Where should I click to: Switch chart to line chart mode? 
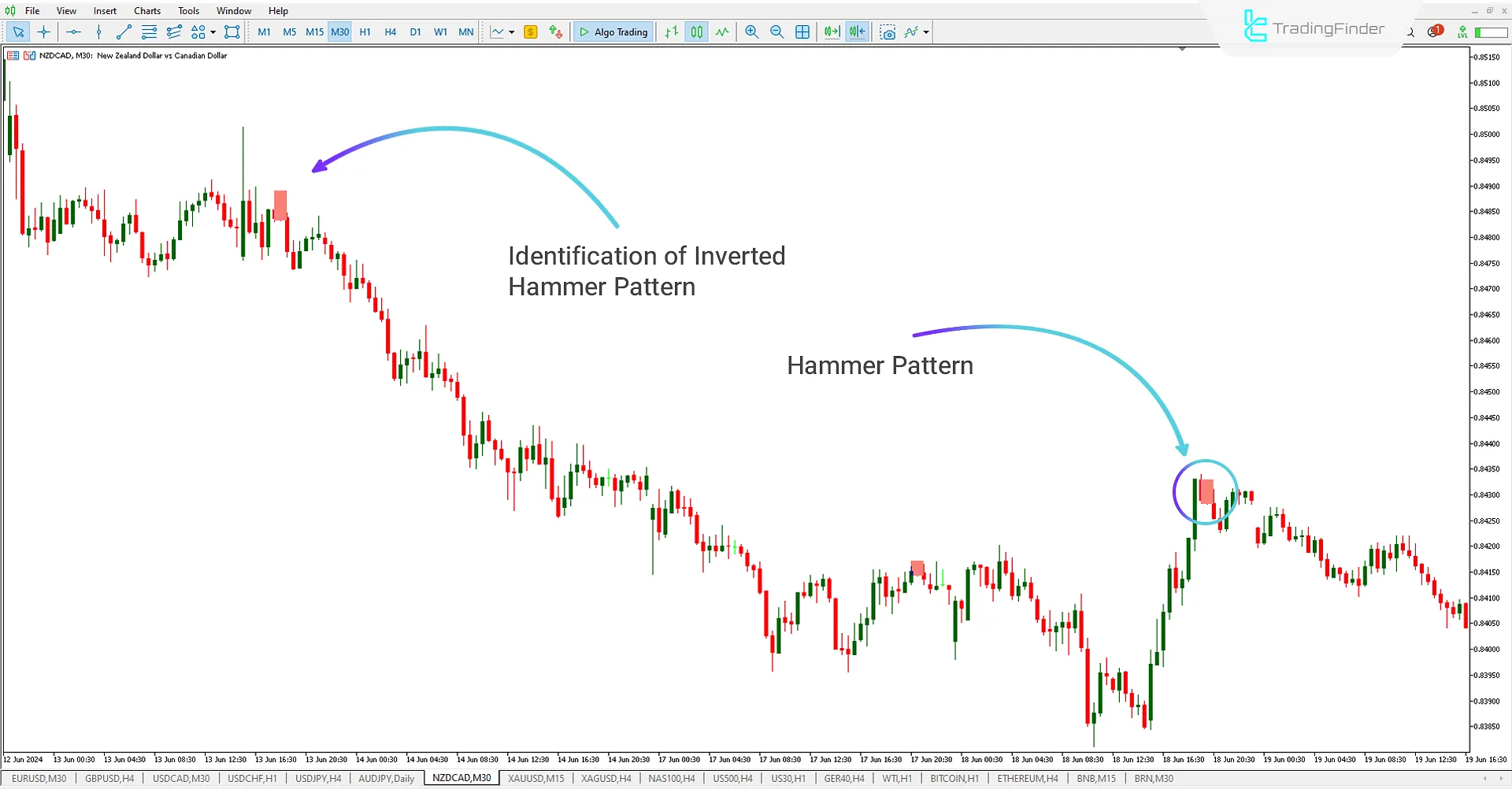point(722,32)
